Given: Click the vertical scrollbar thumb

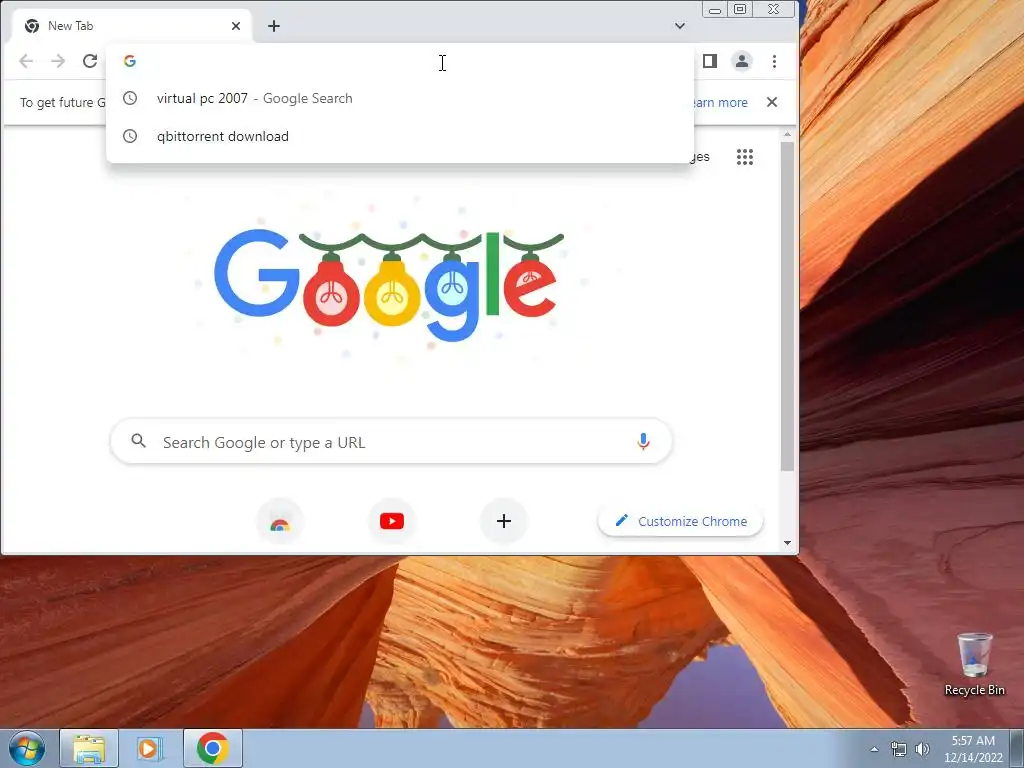Looking at the screenshot, I should click(x=788, y=306).
